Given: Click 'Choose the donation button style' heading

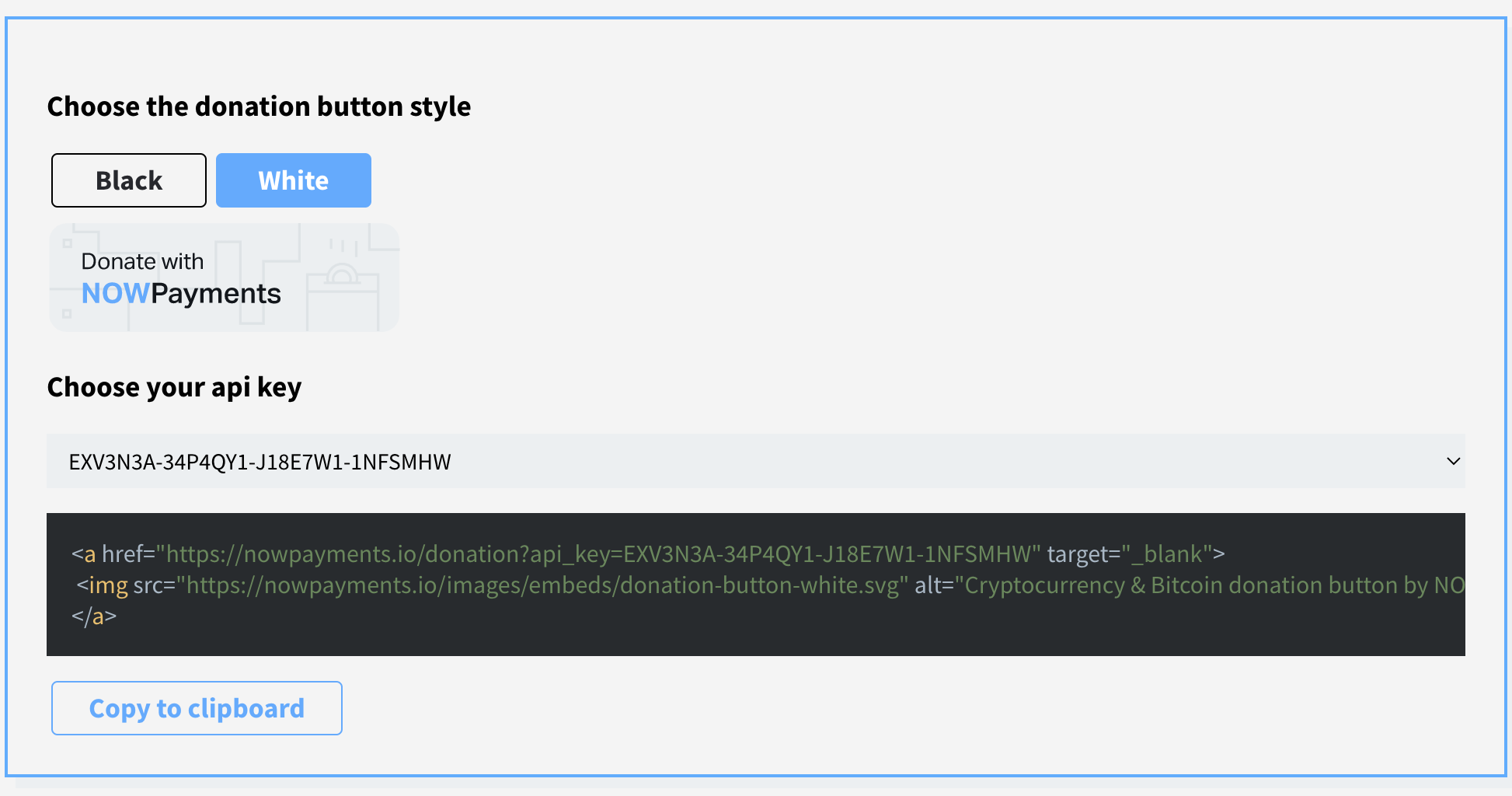Looking at the screenshot, I should point(259,106).
